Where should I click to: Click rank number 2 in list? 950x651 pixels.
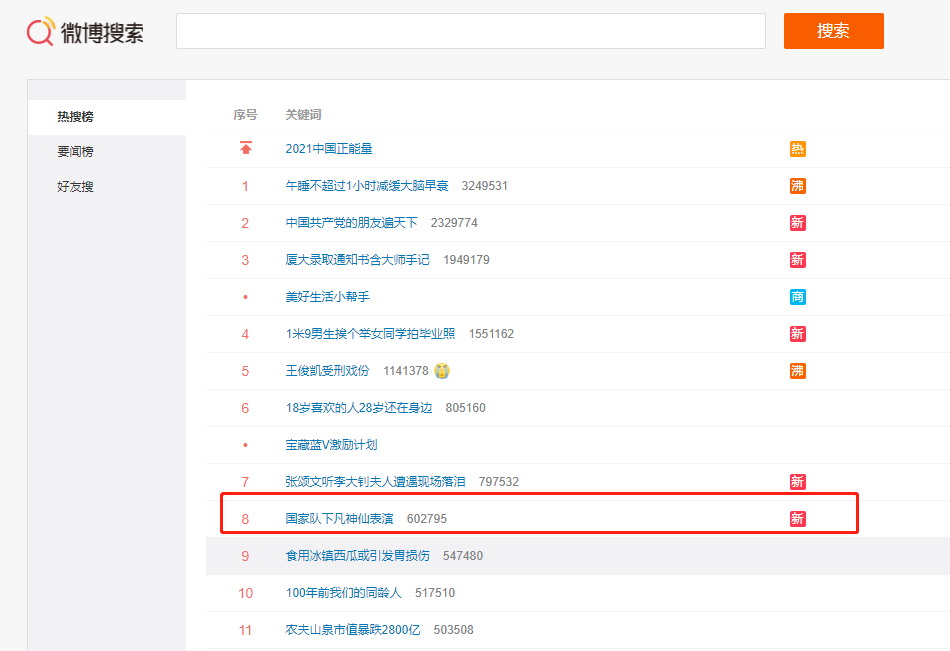pos(245,223)
